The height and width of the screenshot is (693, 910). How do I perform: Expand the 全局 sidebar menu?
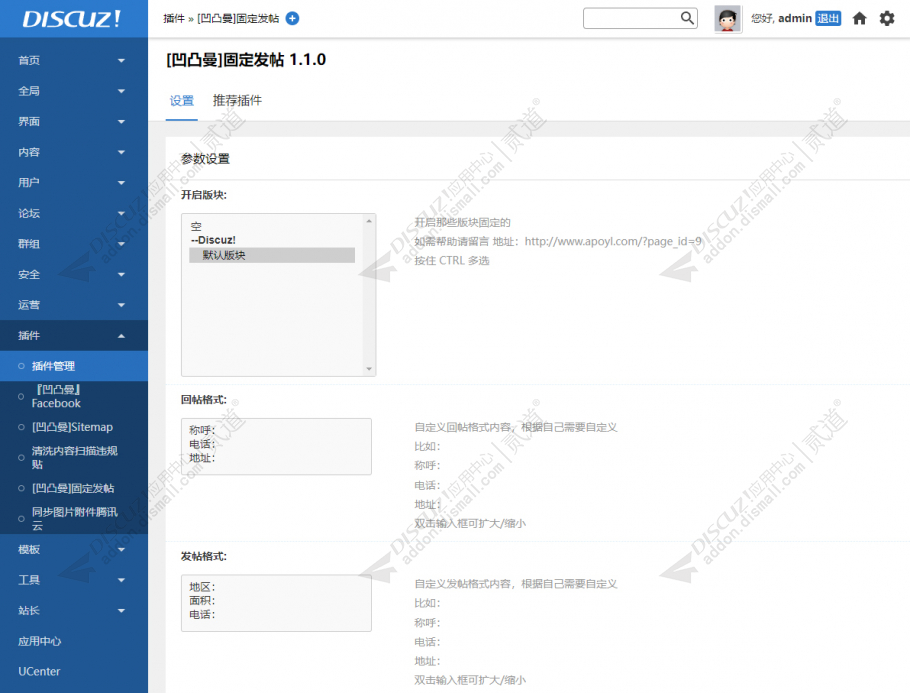tap(74, 91)
